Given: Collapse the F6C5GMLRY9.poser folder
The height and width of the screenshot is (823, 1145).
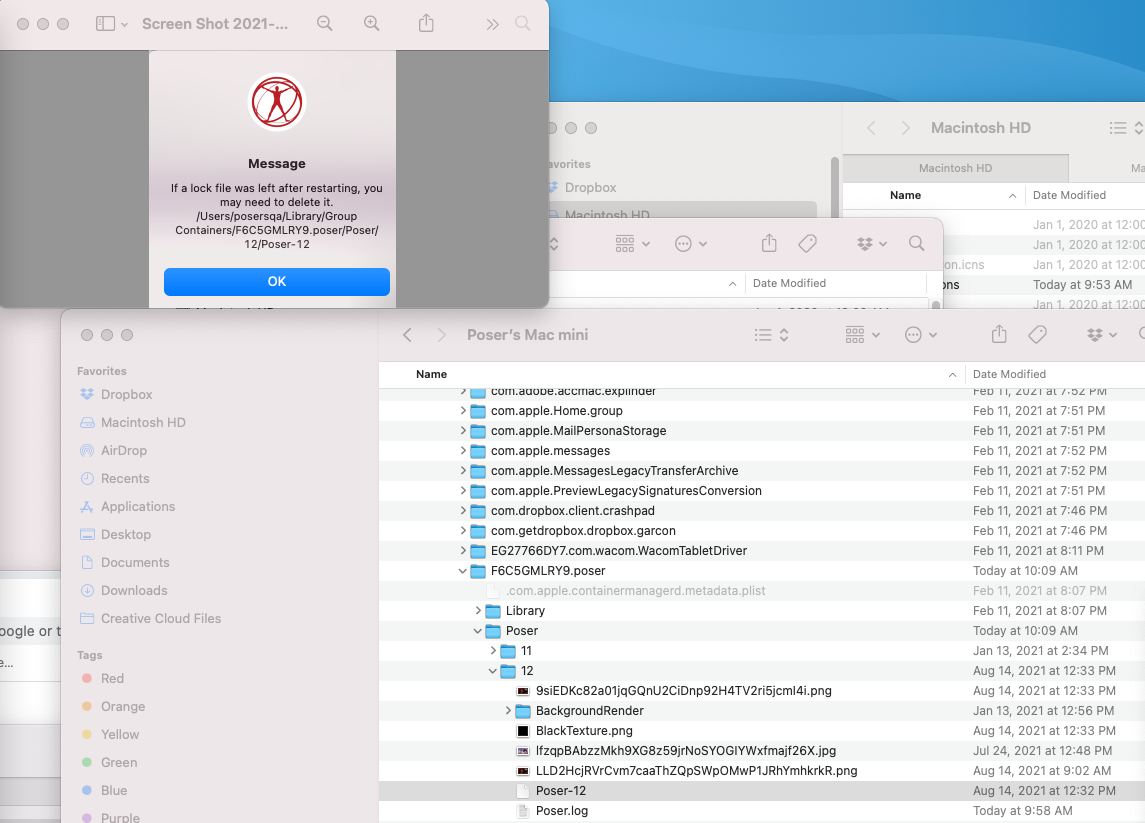Looking at the screenshot, I should click(x=463, y=571).
